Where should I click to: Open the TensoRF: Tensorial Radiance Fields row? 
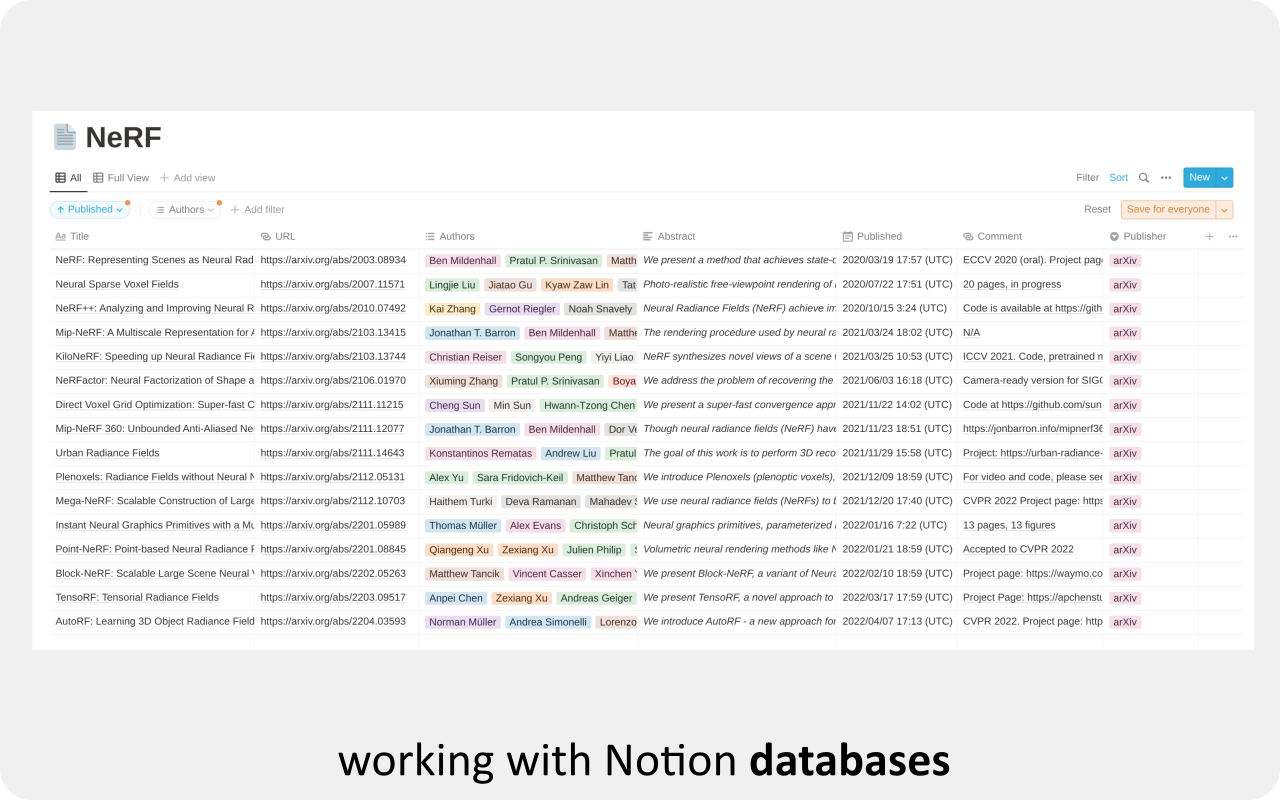coord(137,598)
